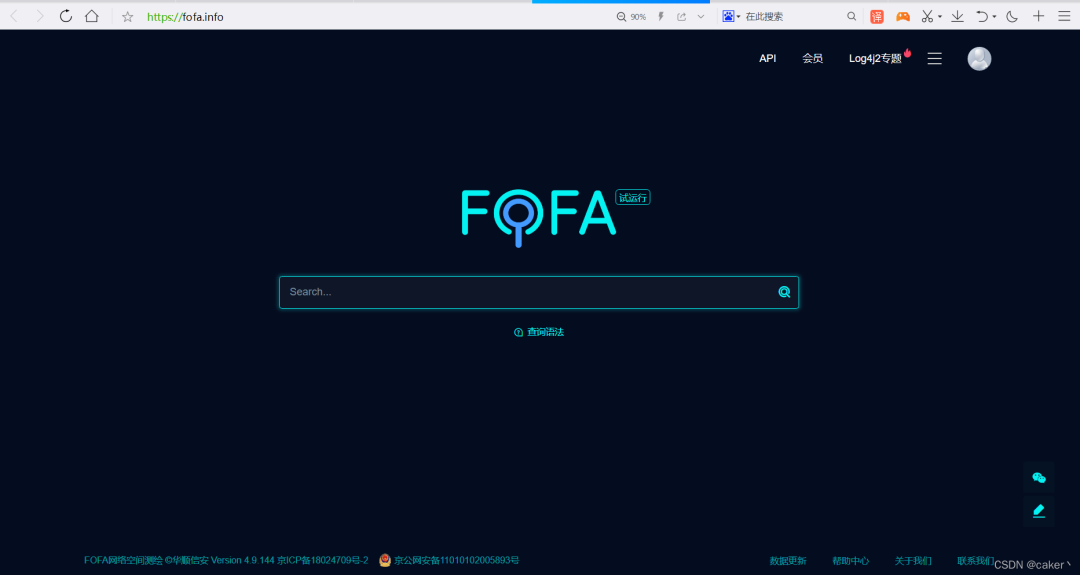Click the undo closed-tab arrow icon
Screen dimensions: 1080x575
click(983, 17)
